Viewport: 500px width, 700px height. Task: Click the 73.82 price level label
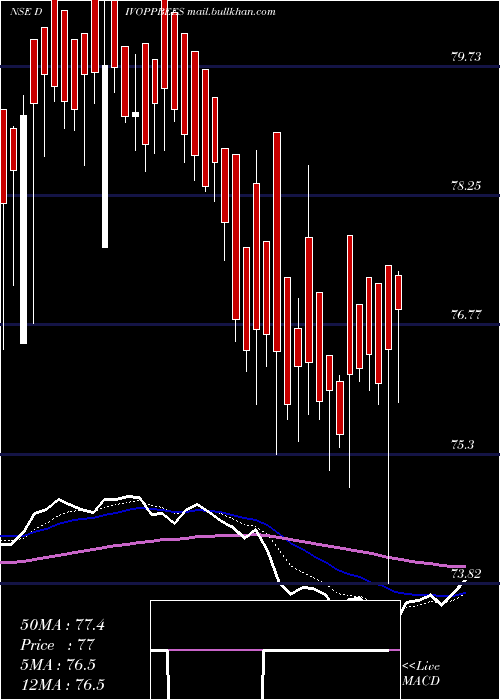click(466, 574)
